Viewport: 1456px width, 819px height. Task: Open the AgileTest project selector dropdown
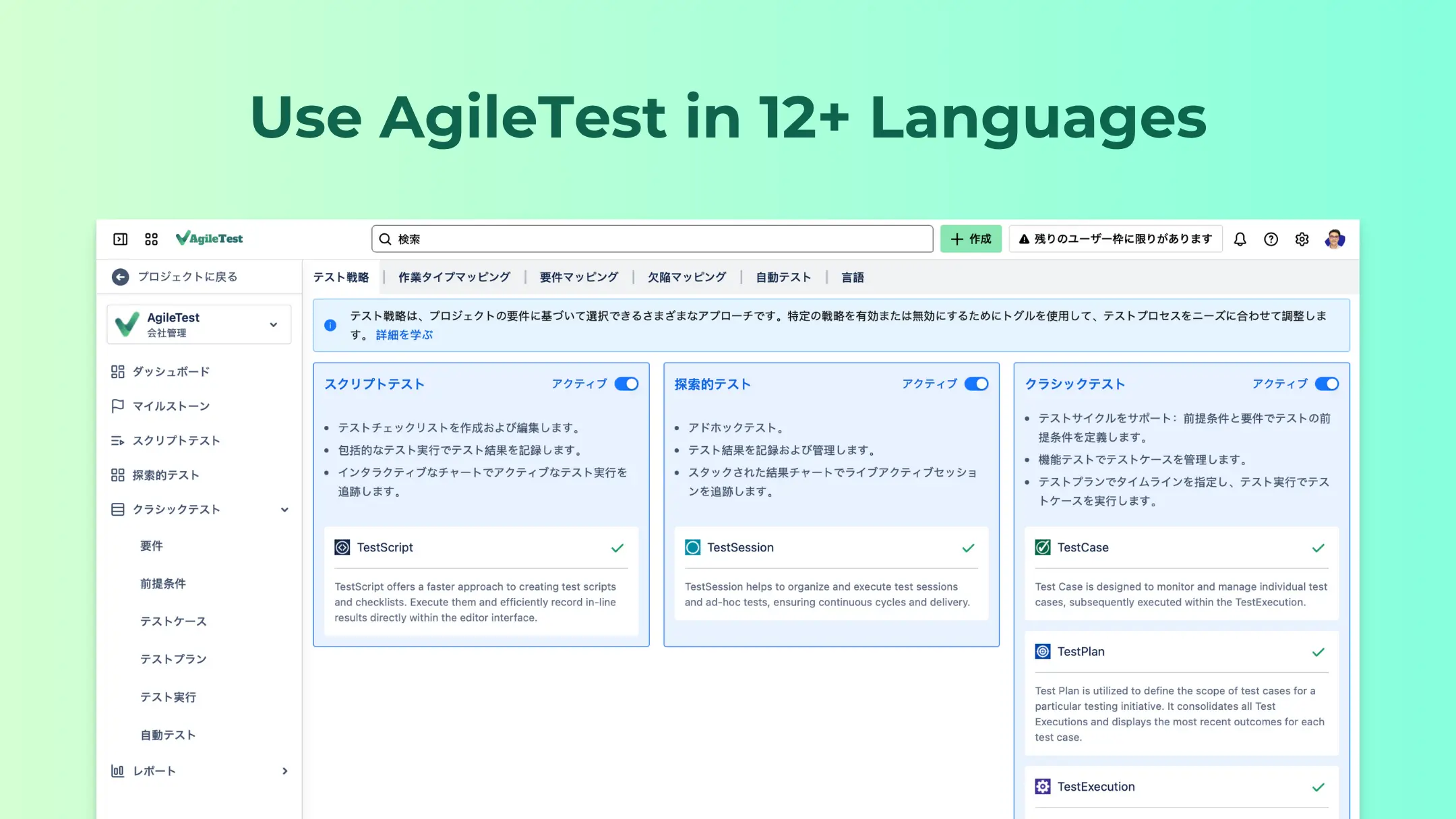pyautogui.click(x=199, y=324)
